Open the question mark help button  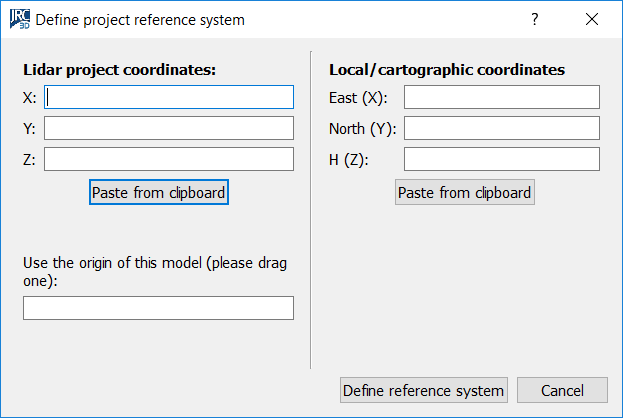535,19
